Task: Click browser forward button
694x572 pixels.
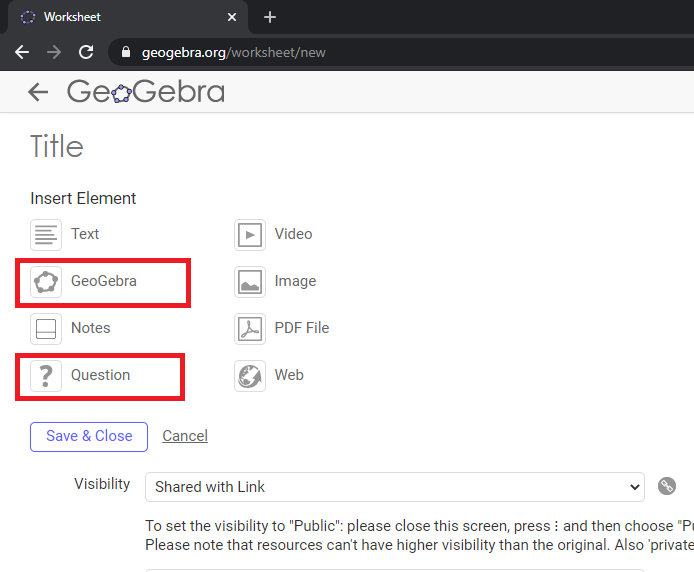Action: point(54,52)
